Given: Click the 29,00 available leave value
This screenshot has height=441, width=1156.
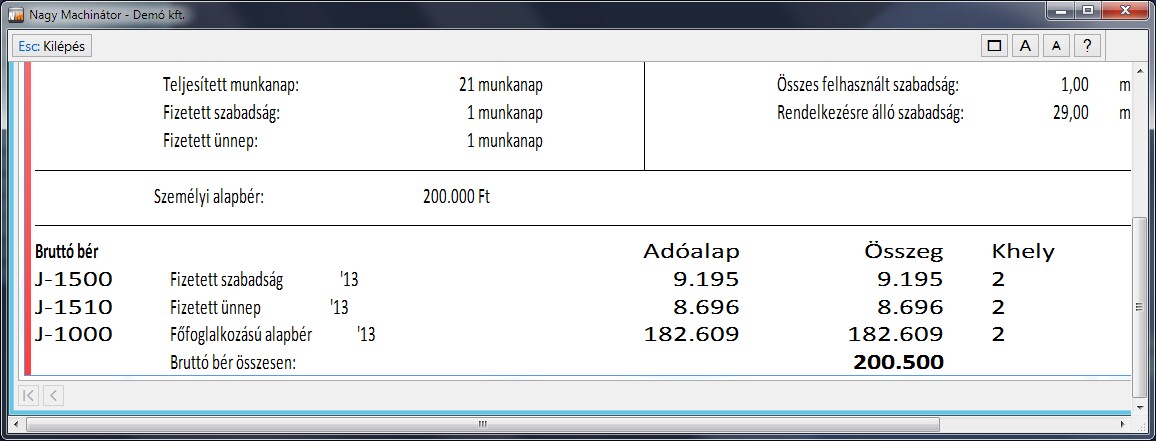Looking at the screenshot, I should pos(1071,114).
